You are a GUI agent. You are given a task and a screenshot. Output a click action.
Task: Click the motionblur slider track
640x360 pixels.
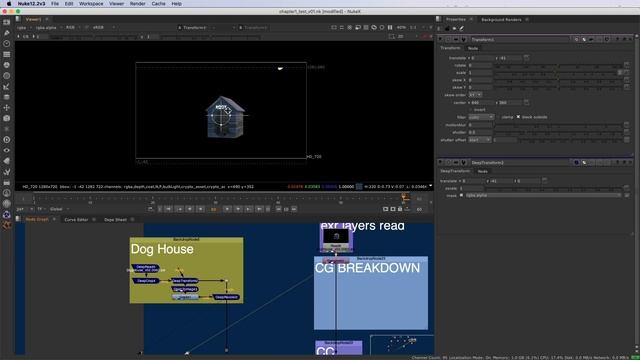click(x=558, y=125)
